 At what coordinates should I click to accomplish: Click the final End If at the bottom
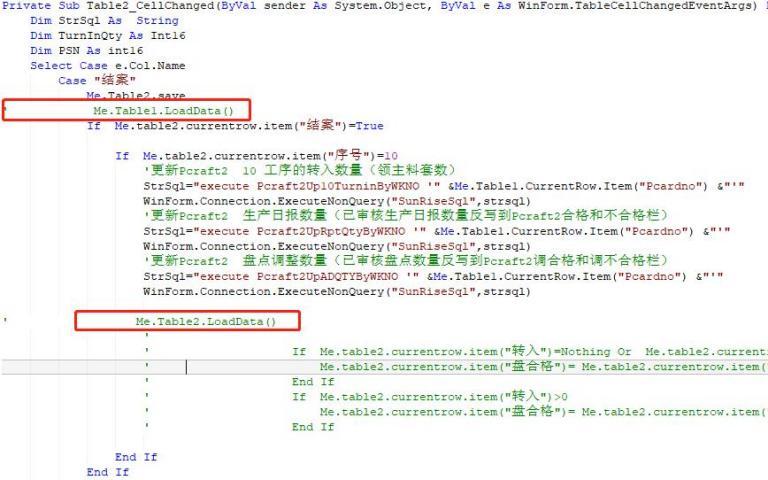[107, 472]
